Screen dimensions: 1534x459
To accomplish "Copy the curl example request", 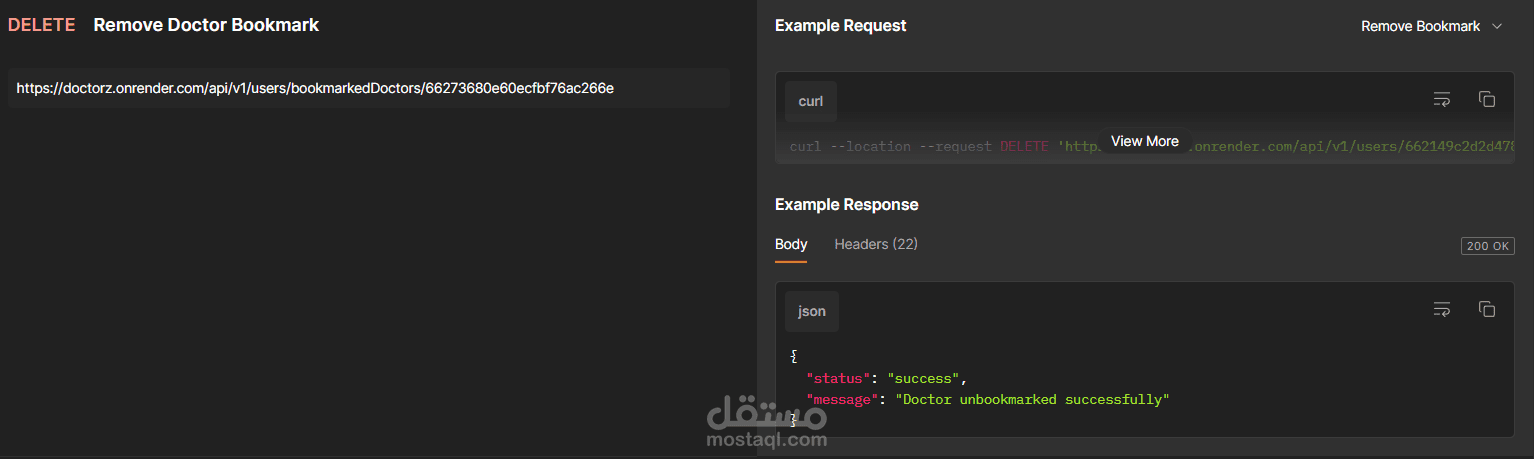I will coord(1487,99).
